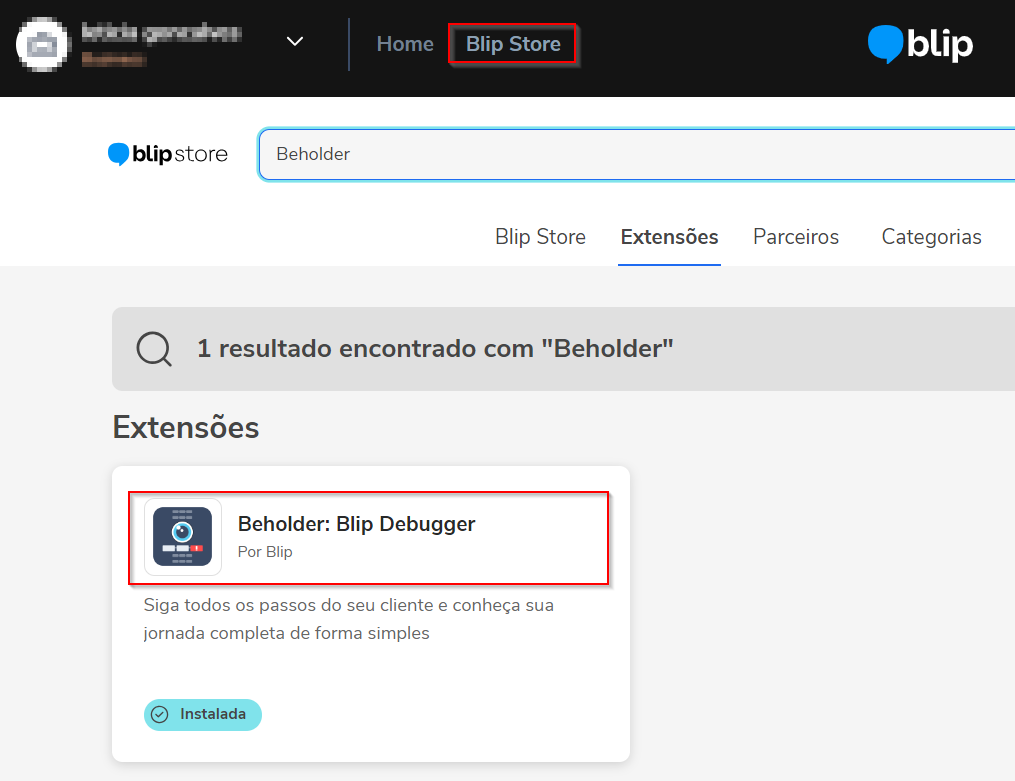
Task: Click the blip store logo
Action: tap(168, 154)
